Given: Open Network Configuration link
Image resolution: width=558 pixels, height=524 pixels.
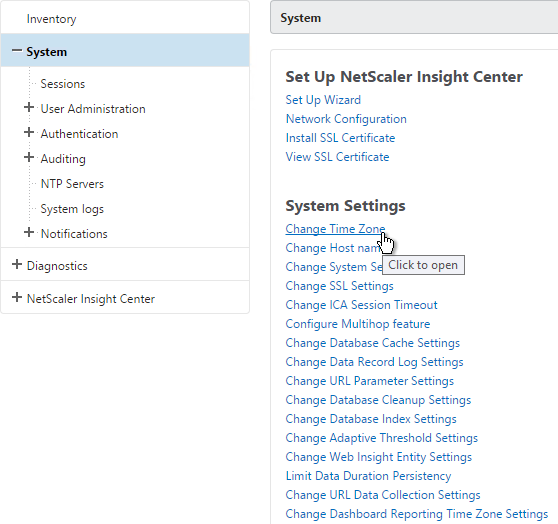Looking at the screenshot, I should [x=346, y=119].
